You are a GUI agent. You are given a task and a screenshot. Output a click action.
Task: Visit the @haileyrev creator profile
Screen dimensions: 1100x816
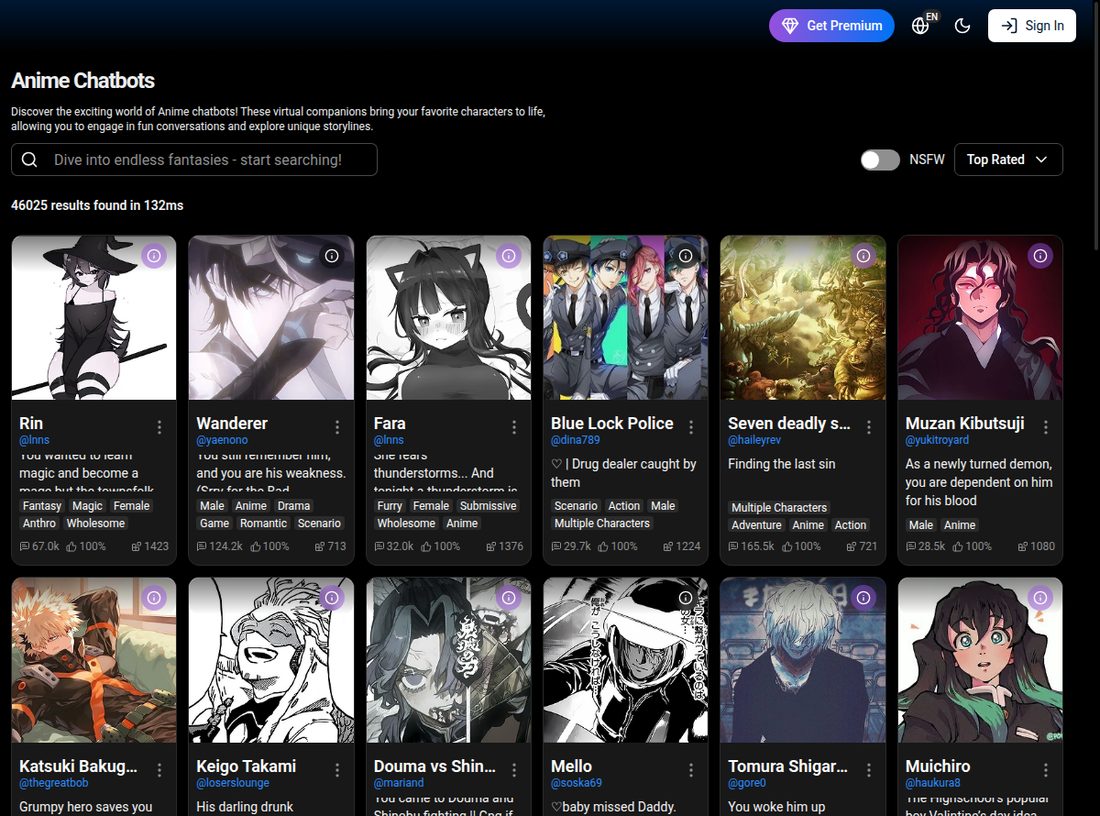(x=754, y=440)
